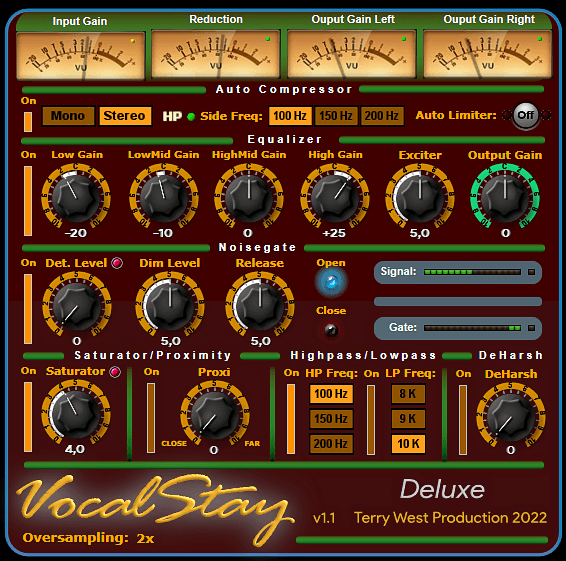Toggle the Equalizer On switch
The image size is (566, 561).
click(28, 201)
